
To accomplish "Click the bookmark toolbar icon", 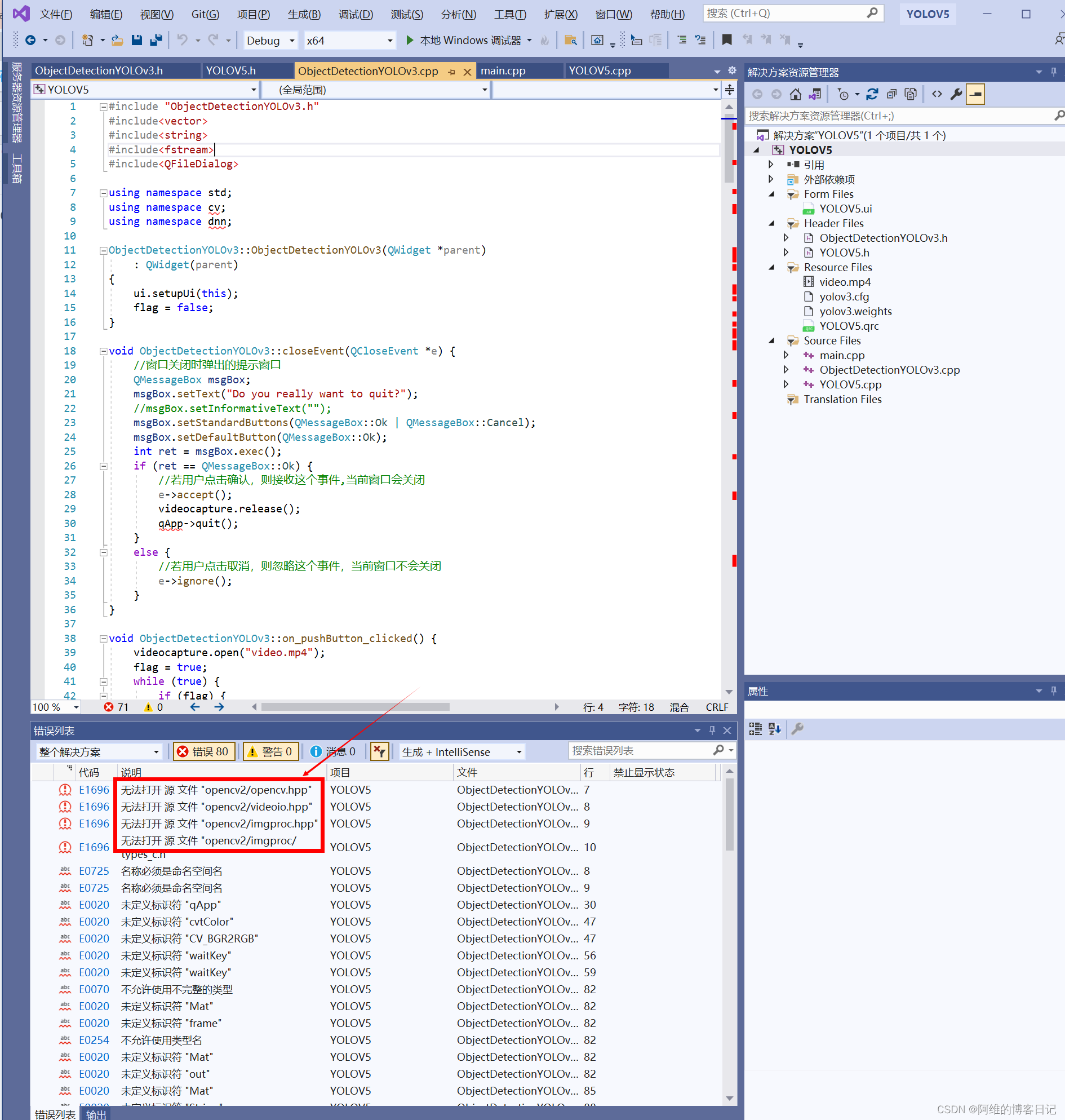I will 726,40.
